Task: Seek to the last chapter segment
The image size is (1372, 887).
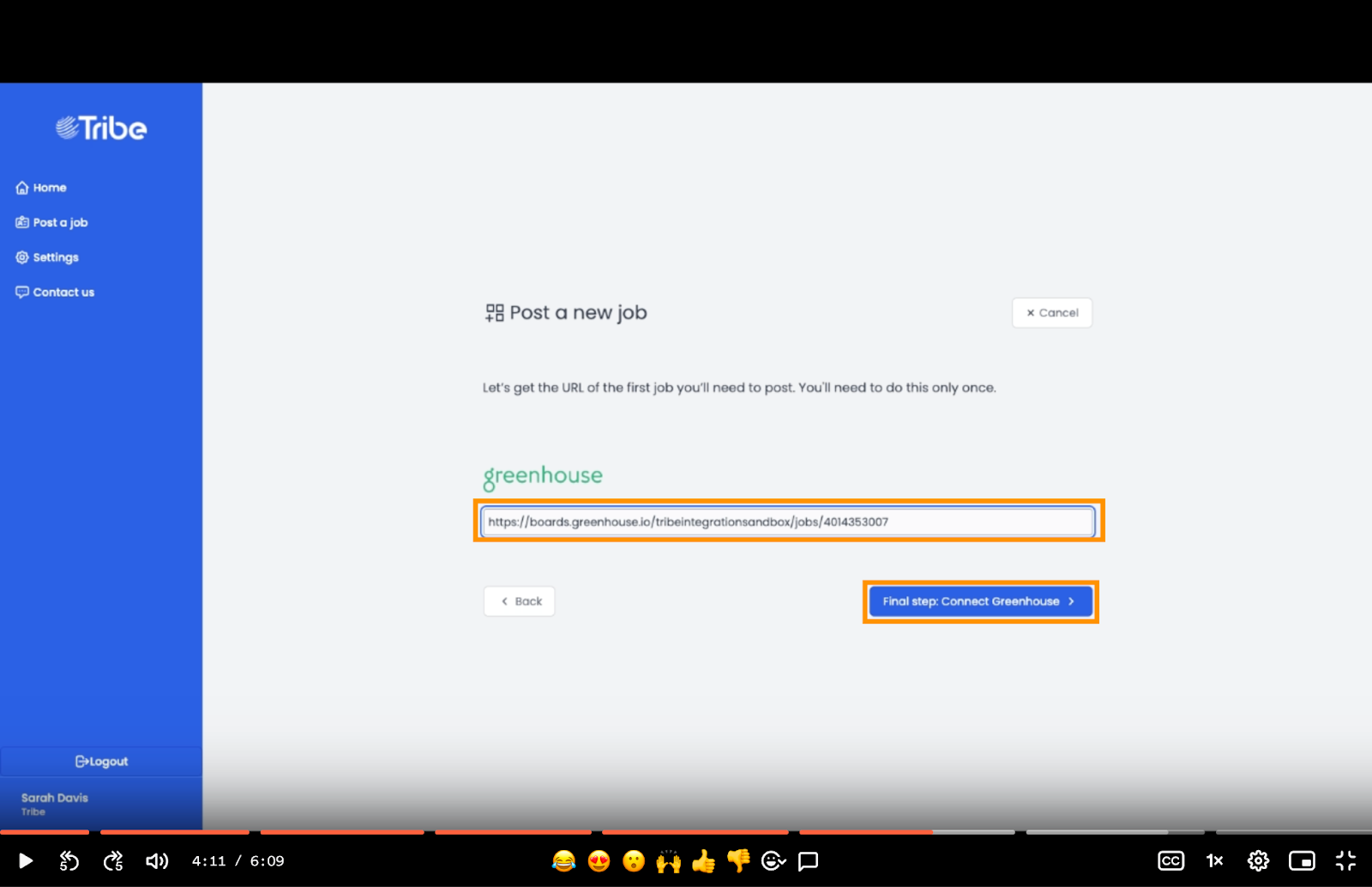Action: [x=1294, y=831]
